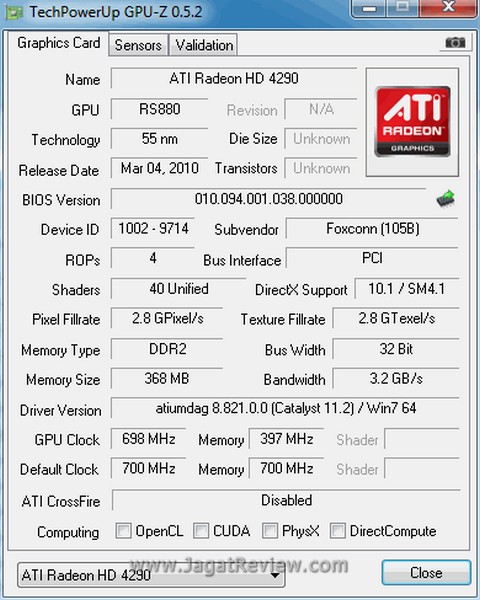Viewport: 480px width, 600px height.
Task: Switch to the Sensors tab
Action: point(138,45)
